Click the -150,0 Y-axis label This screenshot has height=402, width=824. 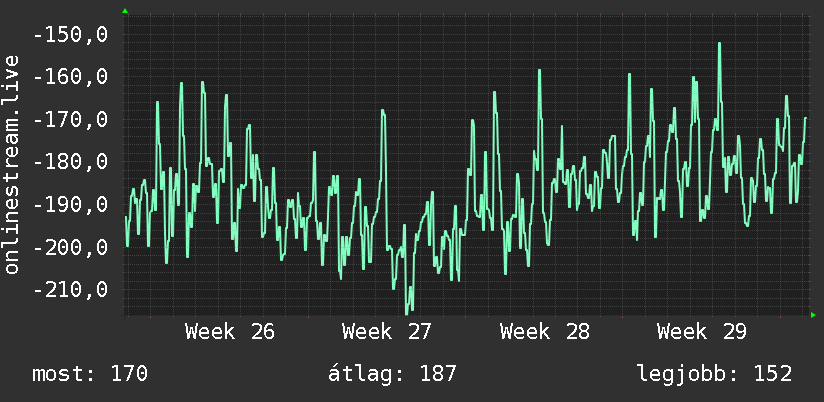click(x=71, y=35)
